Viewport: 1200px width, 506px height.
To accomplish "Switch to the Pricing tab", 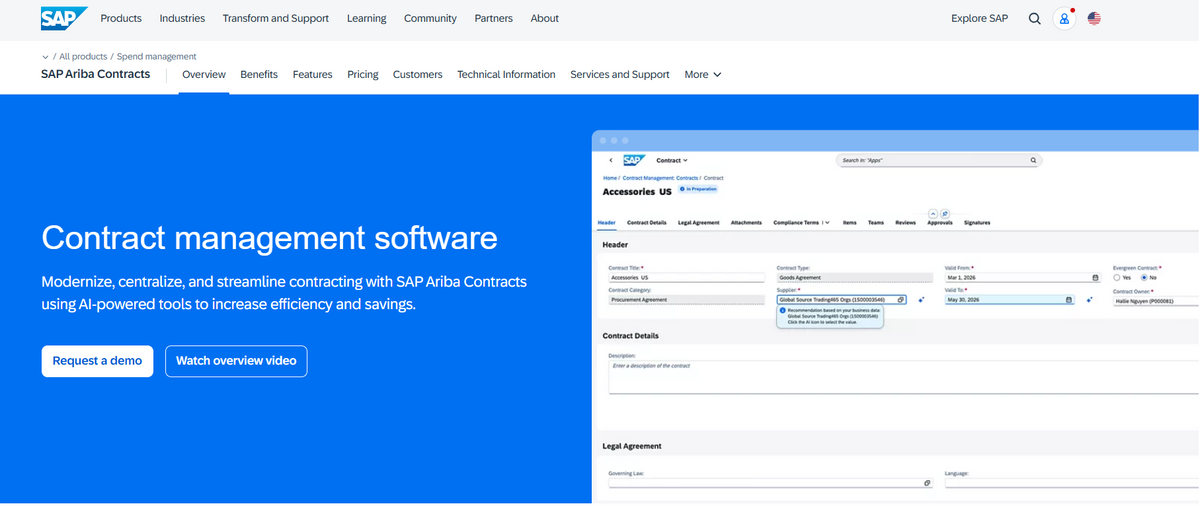I will point(363,74).
